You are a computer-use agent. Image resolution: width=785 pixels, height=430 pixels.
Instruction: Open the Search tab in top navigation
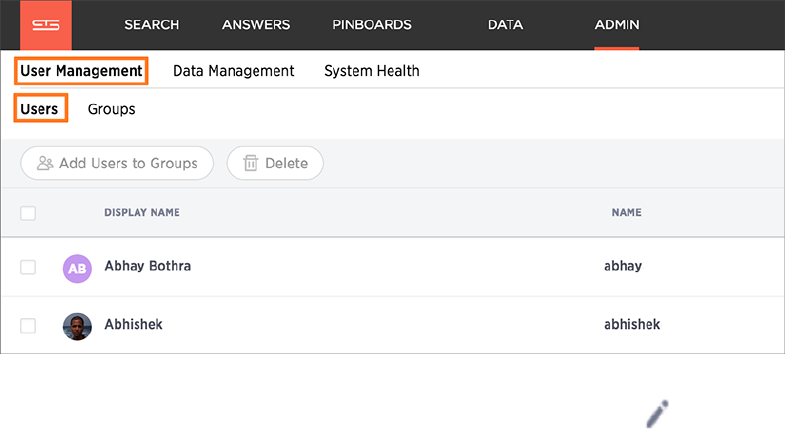152,25
